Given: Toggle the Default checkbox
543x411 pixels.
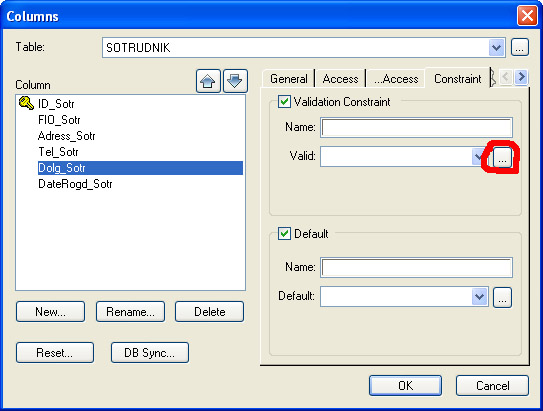Looking at the screenshot, I should coord(284,234).
